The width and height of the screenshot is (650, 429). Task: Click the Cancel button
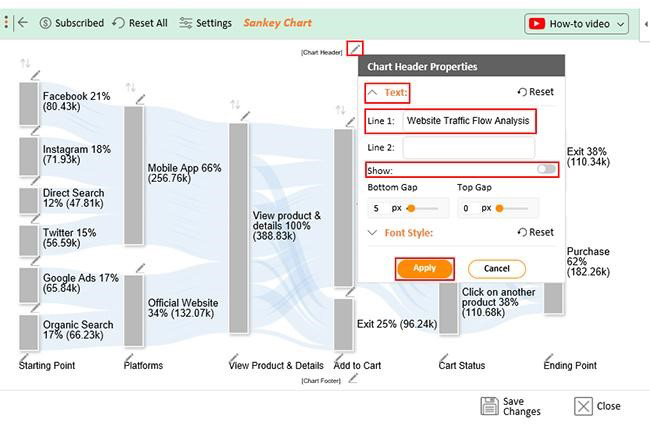tap(497, 269)
